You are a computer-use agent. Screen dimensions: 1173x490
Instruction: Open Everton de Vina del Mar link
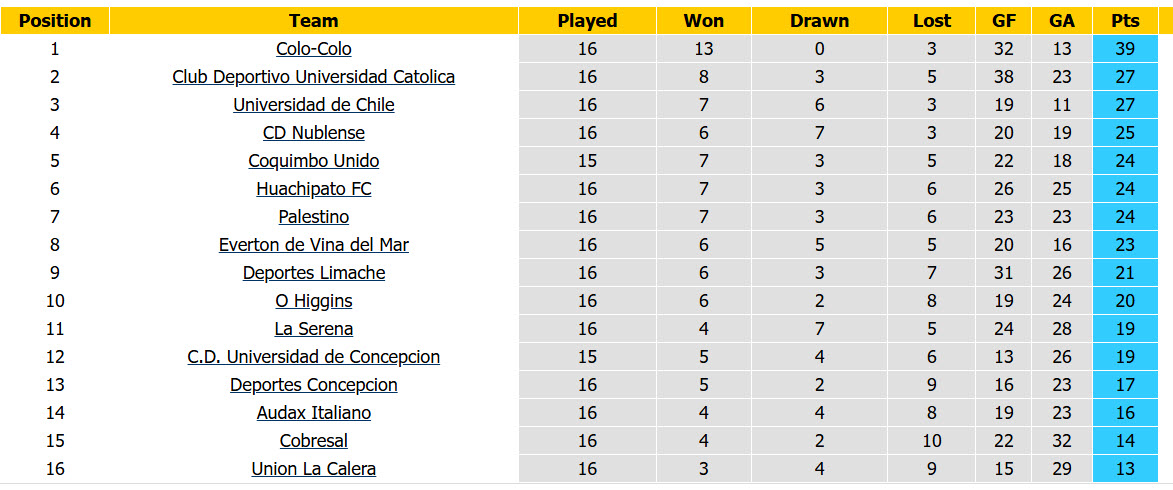coord(313,245)
